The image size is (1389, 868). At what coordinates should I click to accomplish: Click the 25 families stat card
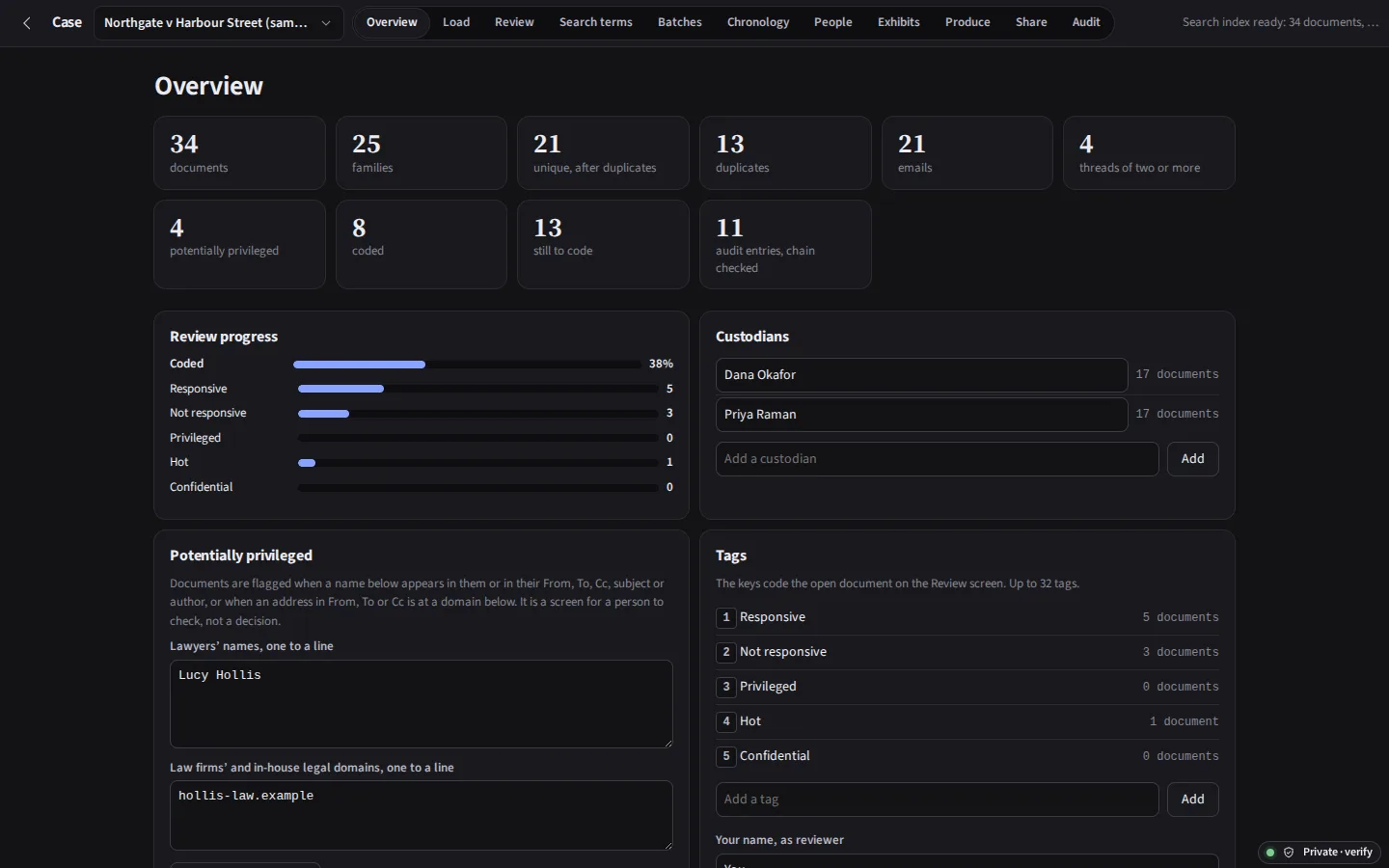pos(422,153)
